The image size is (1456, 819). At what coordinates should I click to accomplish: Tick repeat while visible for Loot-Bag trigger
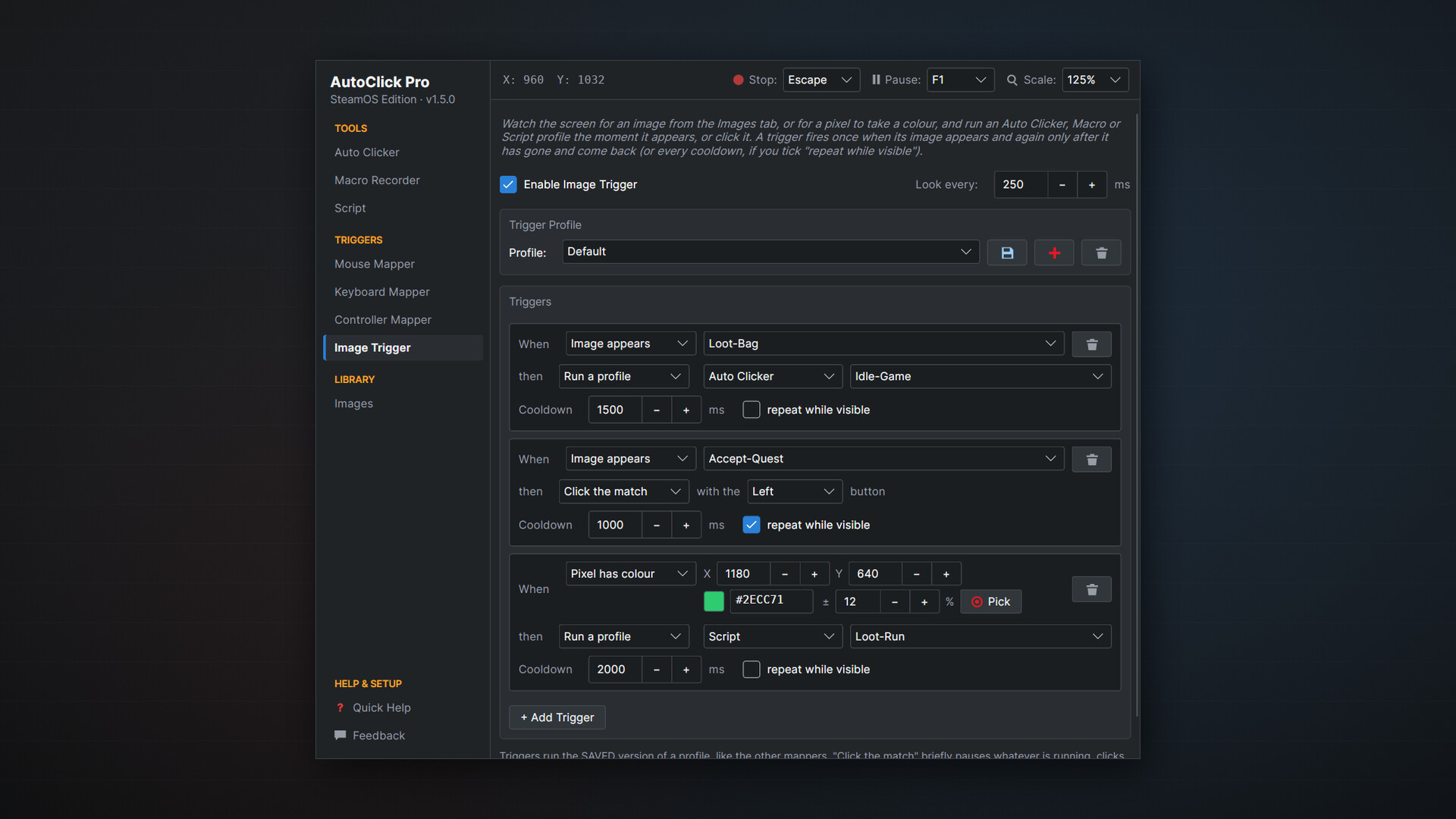(x=752, y=409)
